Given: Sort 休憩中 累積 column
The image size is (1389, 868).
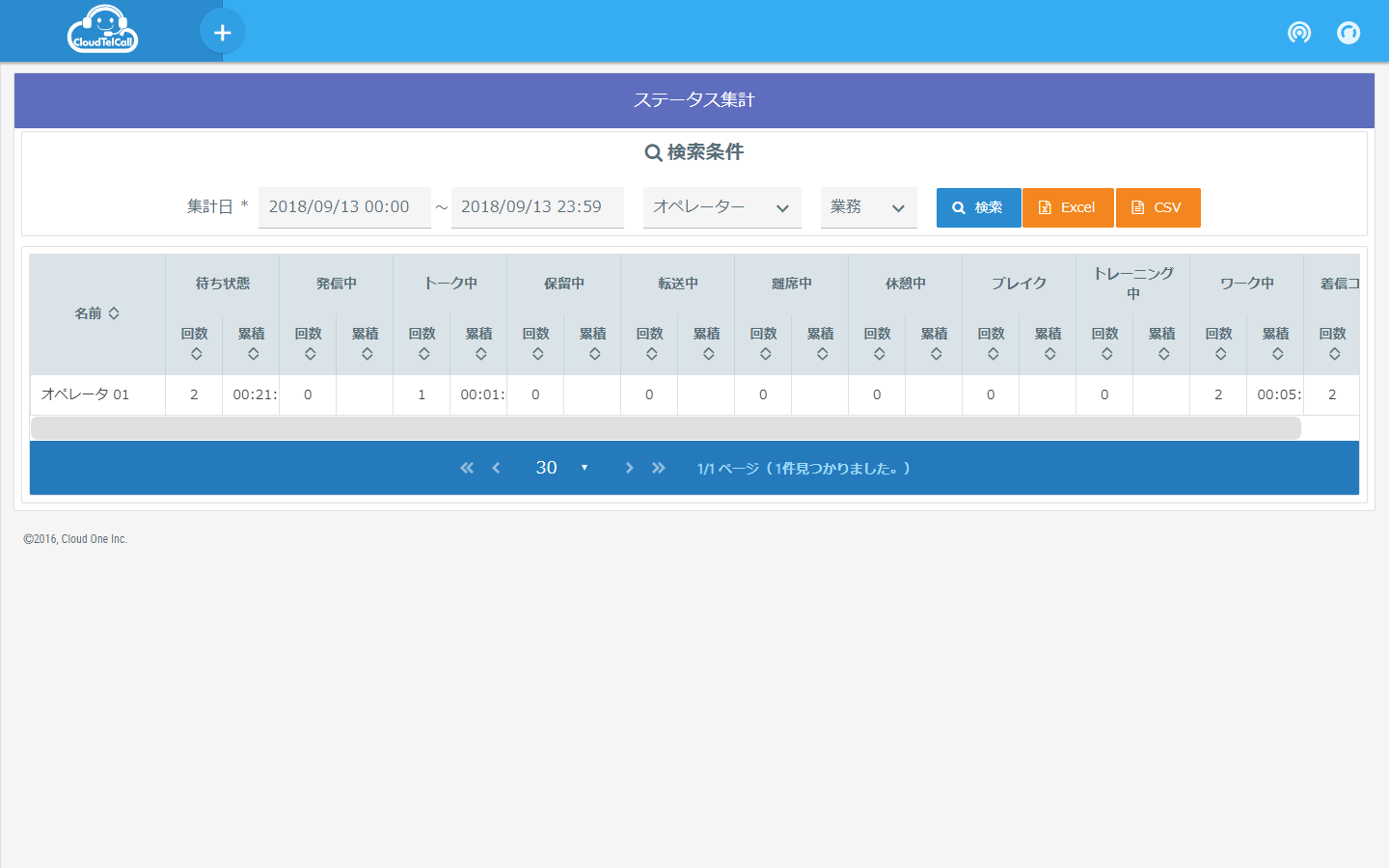Looking at the screenshot, I should pyautogui.click(x=934, y=343).
